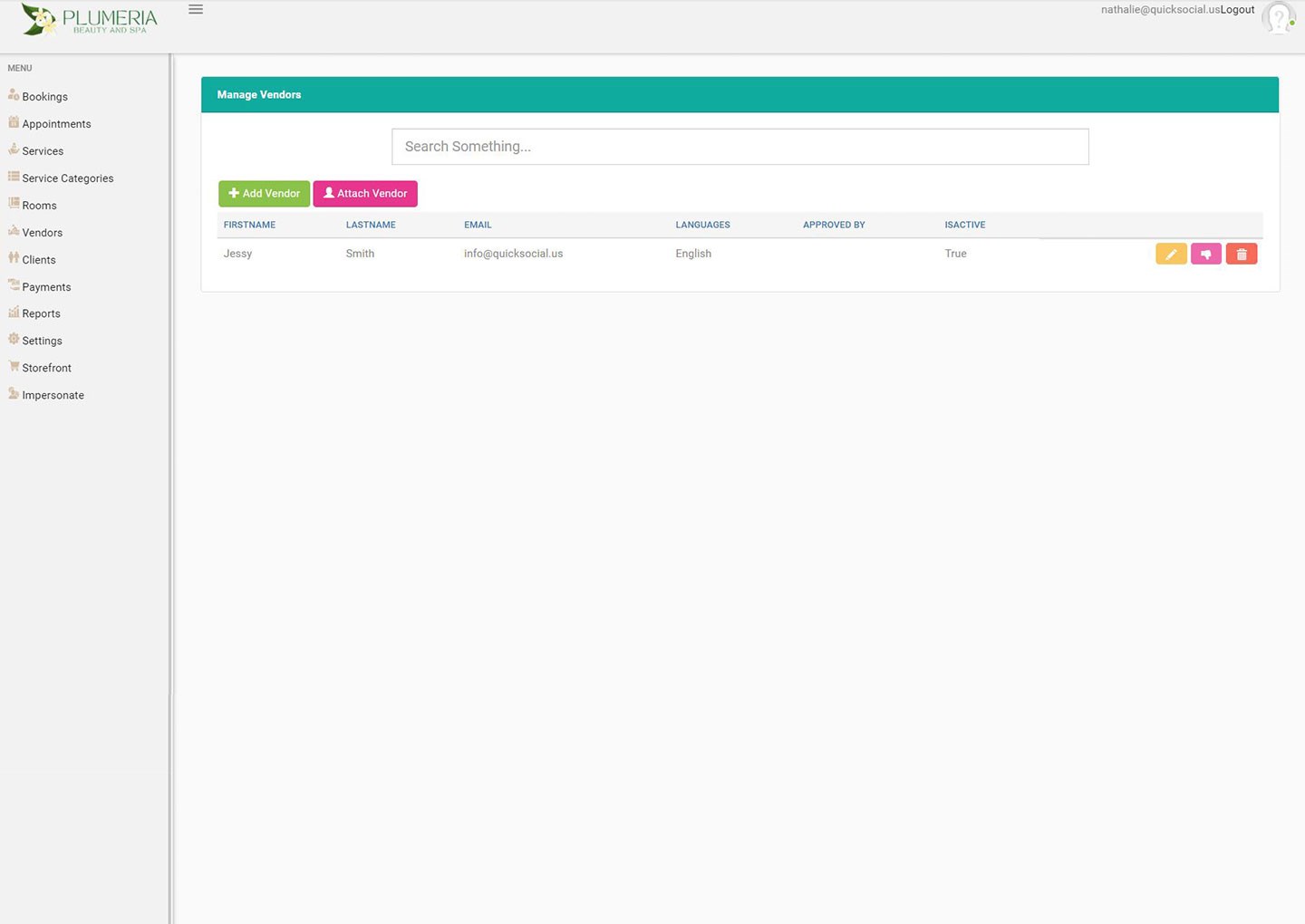Select Services in the left menu
The image size is (1305, 924).
coord(43,151)
